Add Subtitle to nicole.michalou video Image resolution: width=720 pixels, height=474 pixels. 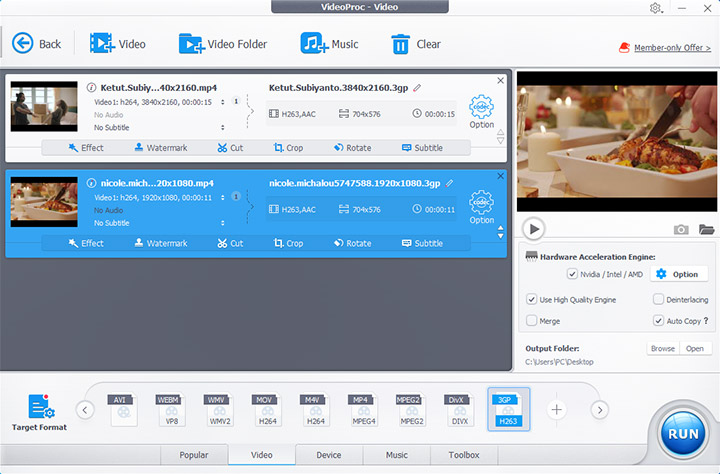(x=422, y=243)
